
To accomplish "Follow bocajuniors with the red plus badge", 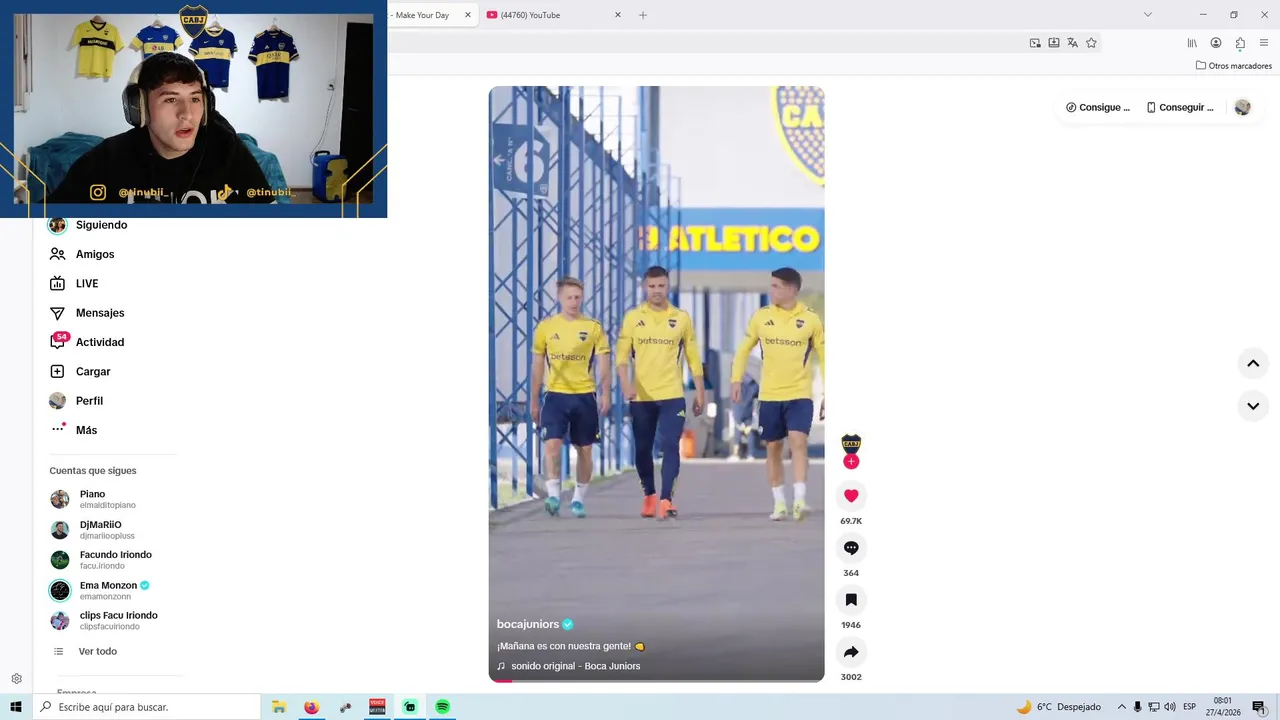I will 851,462.
